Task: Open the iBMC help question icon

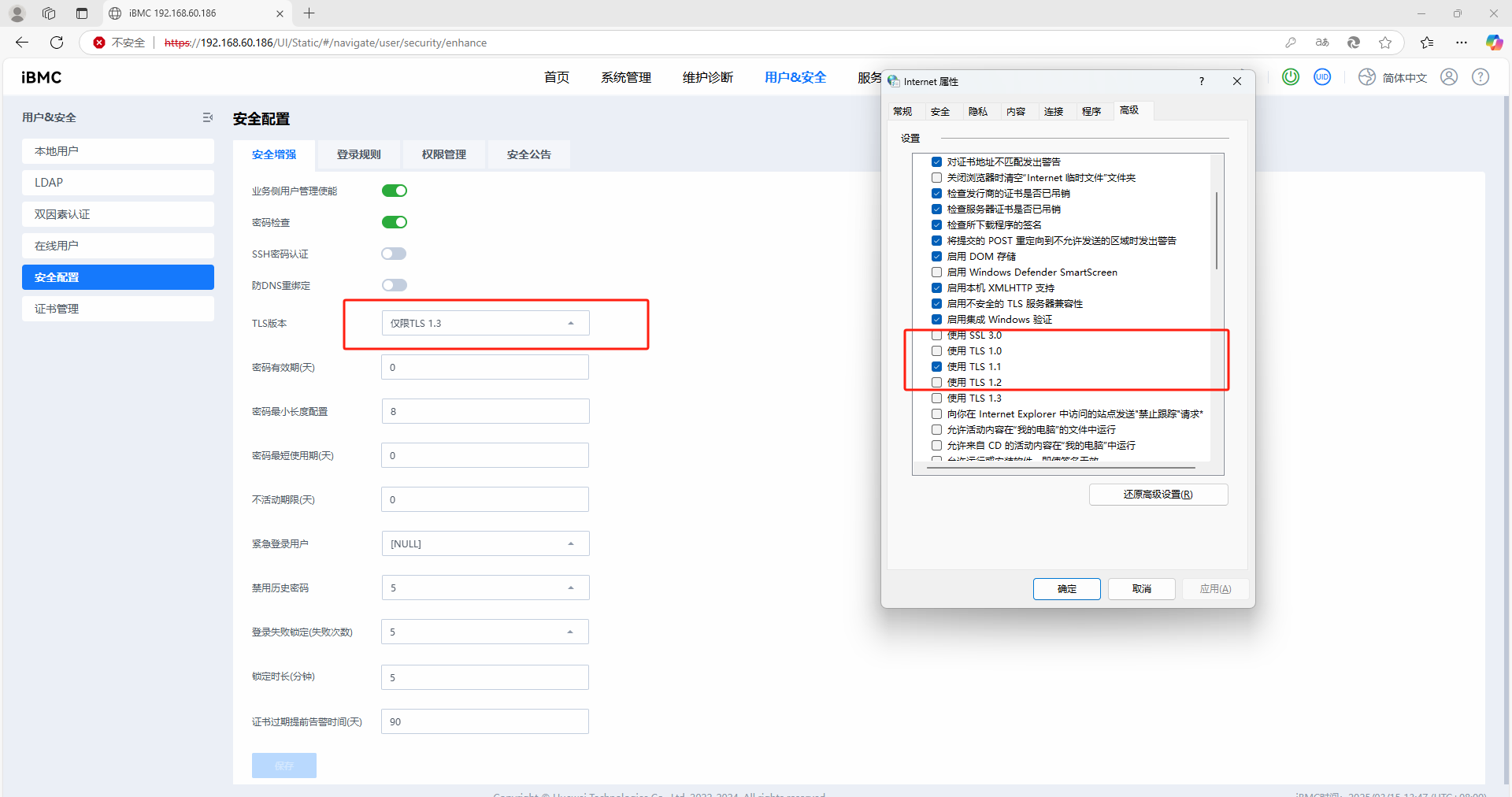Action: point(1480,77)
